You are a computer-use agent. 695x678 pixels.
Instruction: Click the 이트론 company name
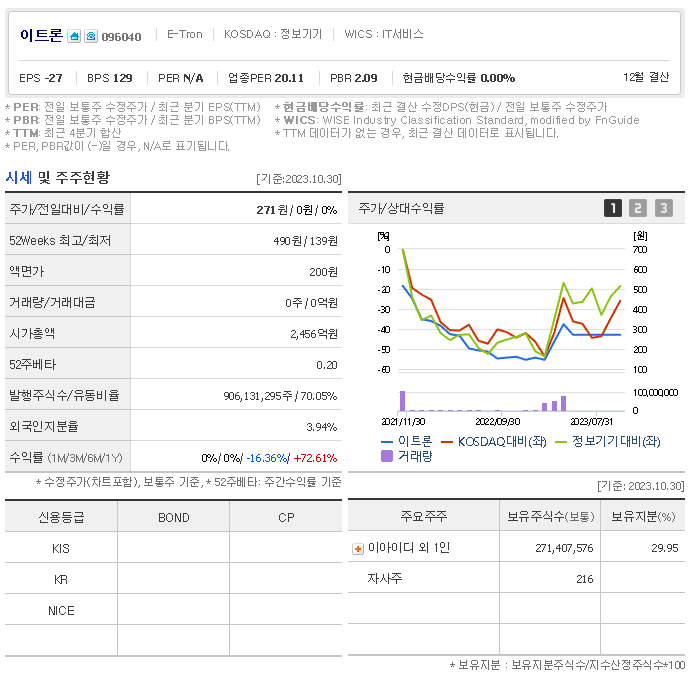pyautogui.click(x=41, y=35)
